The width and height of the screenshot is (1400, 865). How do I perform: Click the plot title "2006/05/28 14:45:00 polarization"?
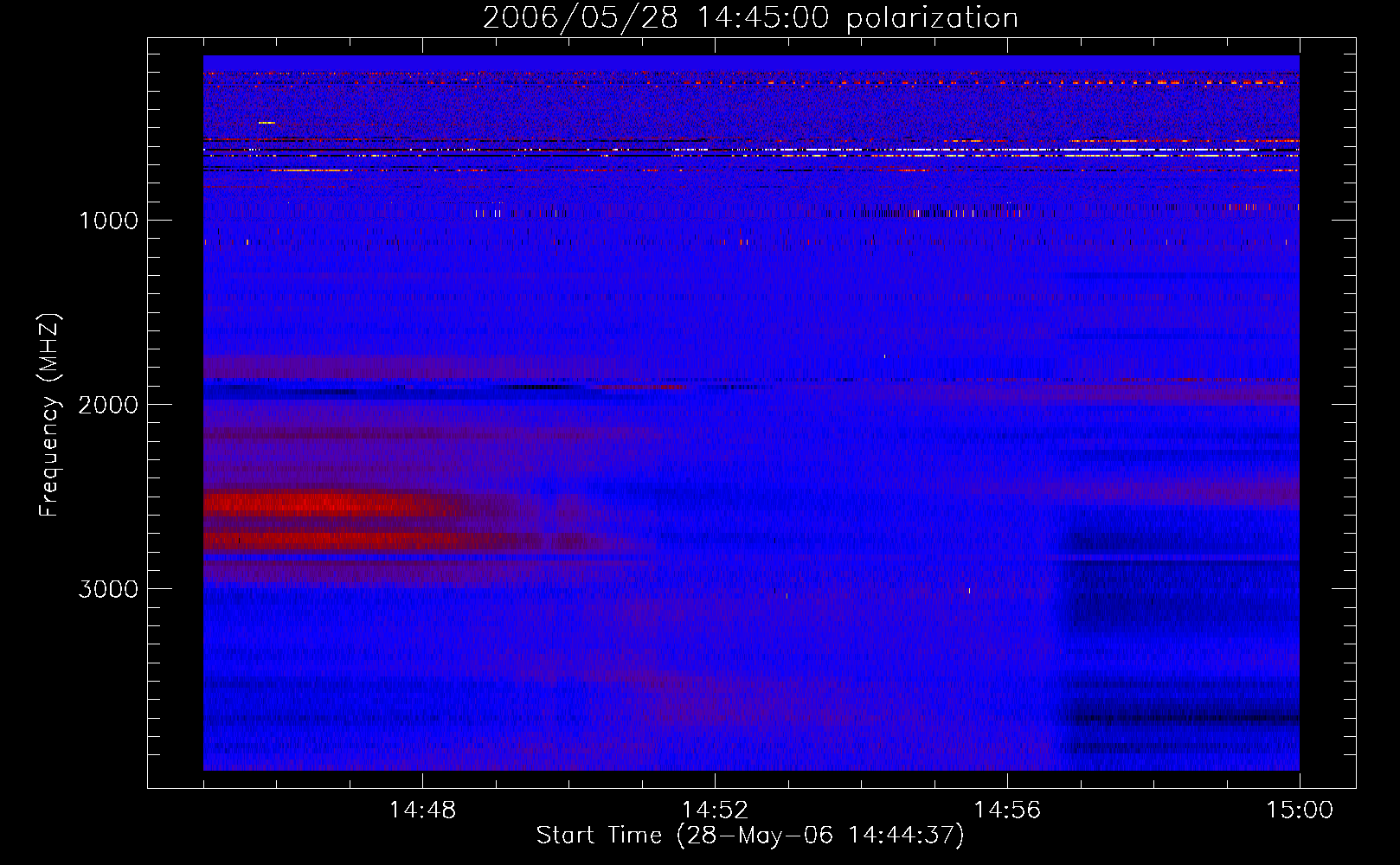750,17
